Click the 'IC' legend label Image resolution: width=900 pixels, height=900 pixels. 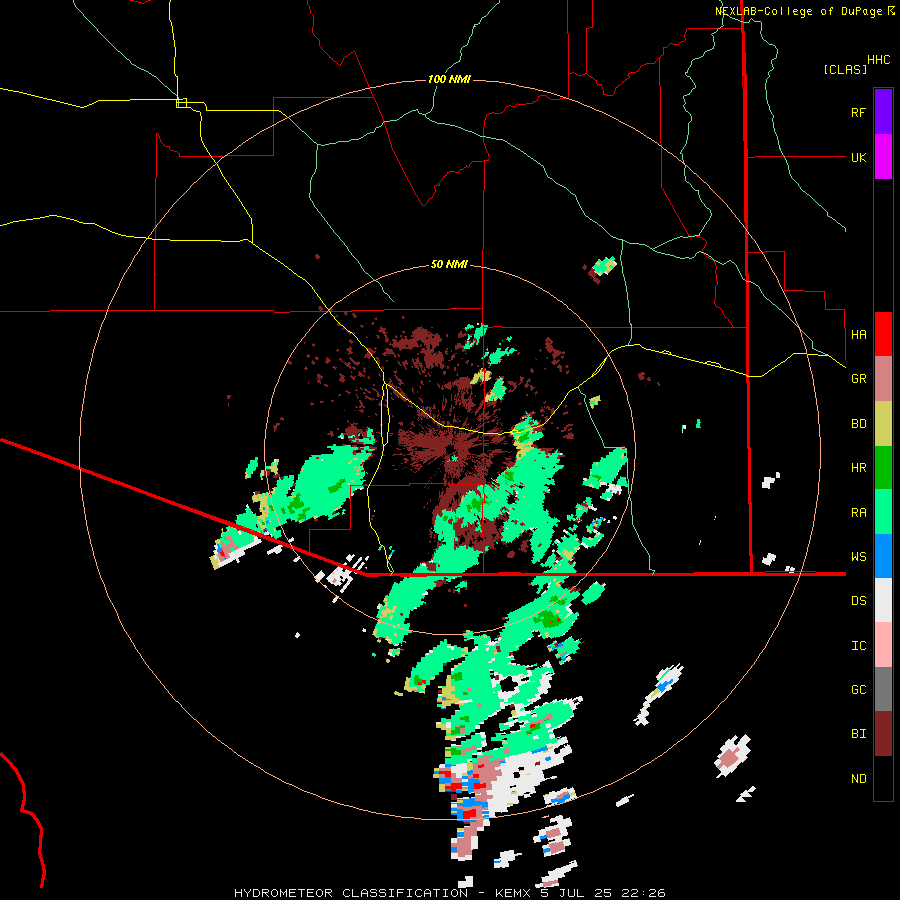[858, 646]
